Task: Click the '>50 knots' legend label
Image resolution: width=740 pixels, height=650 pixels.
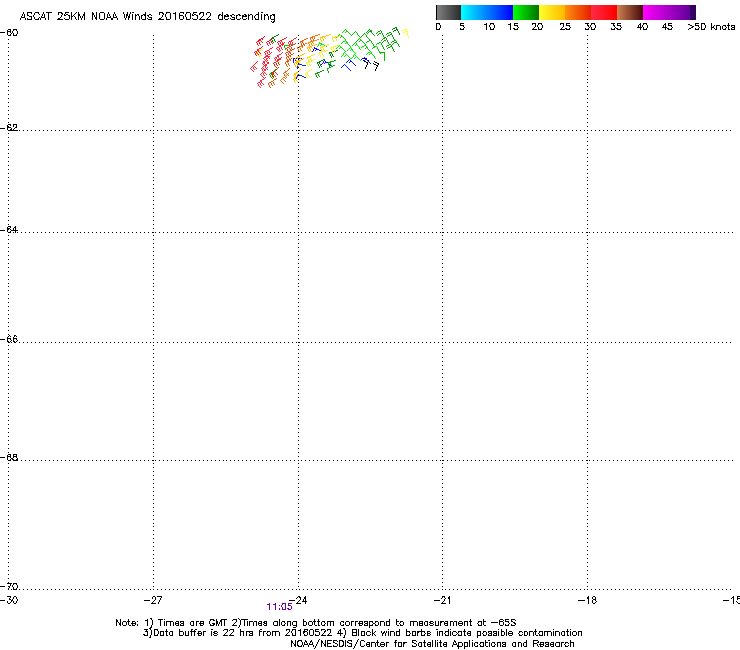Action: point(711,27)
